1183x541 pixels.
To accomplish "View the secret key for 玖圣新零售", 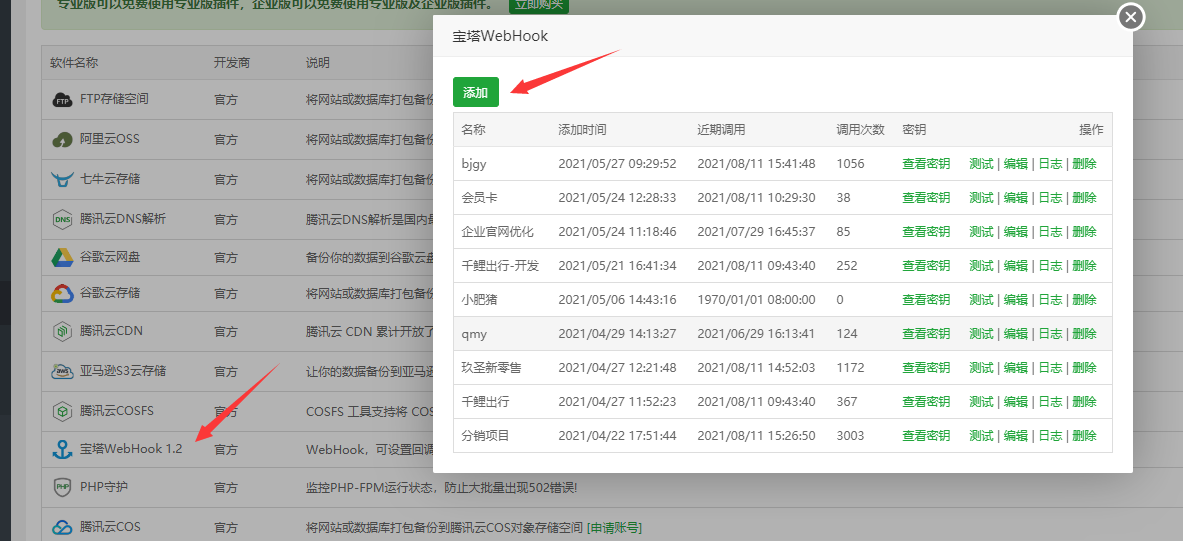I will point(926,367).
